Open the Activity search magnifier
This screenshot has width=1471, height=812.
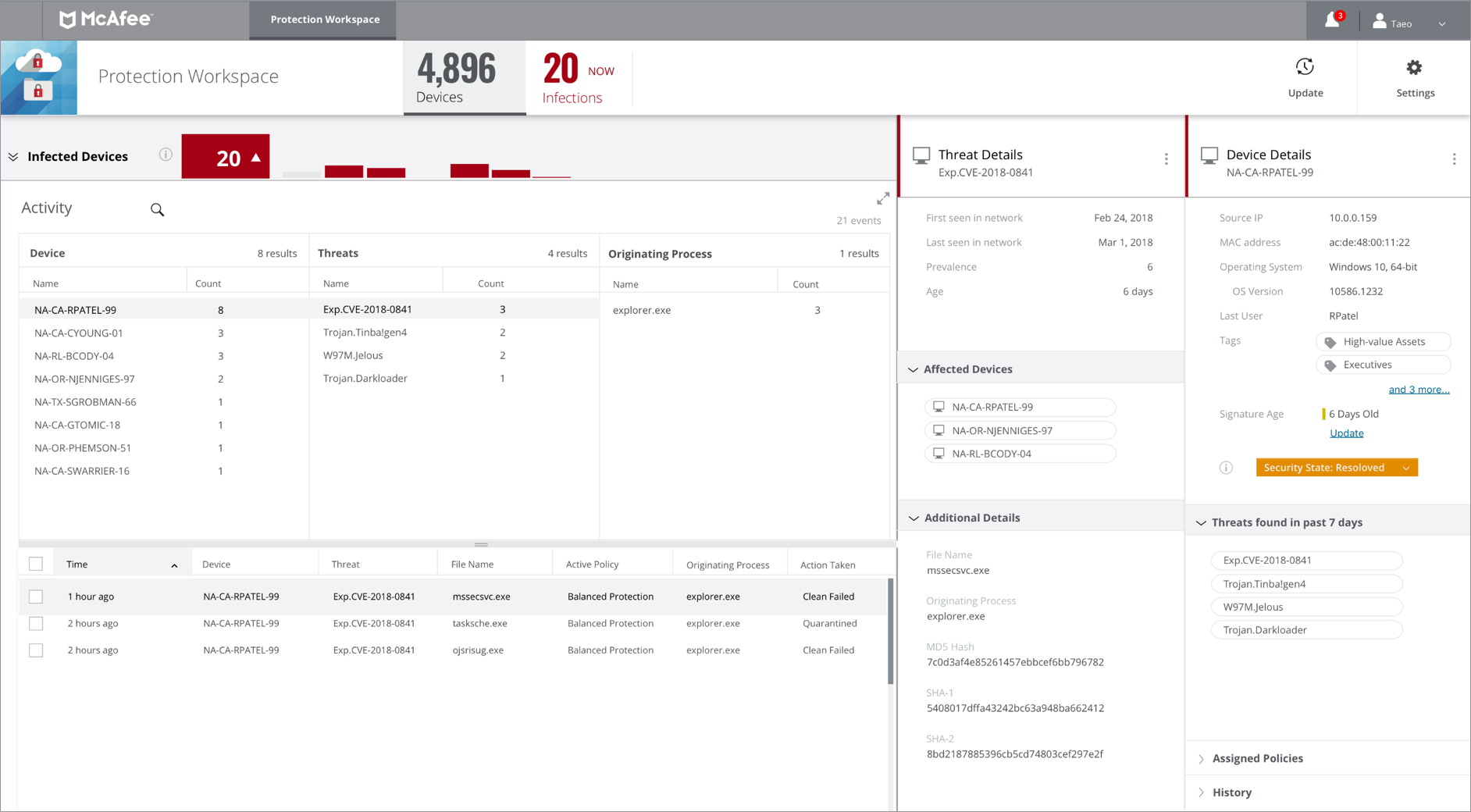tap(156, 209)
